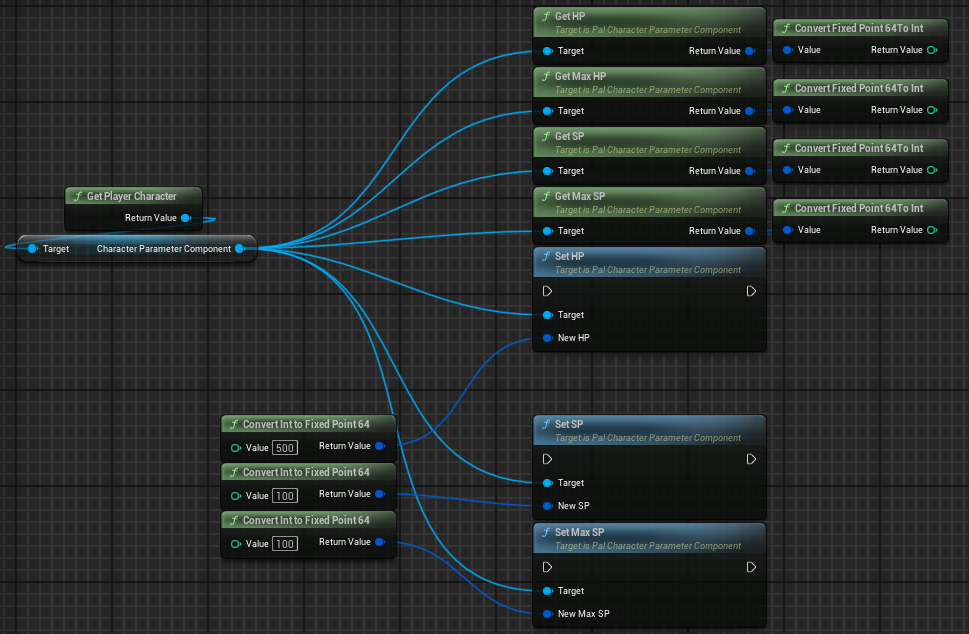
Task: Click the Set HP output execution pin
Action: [751, 291]
